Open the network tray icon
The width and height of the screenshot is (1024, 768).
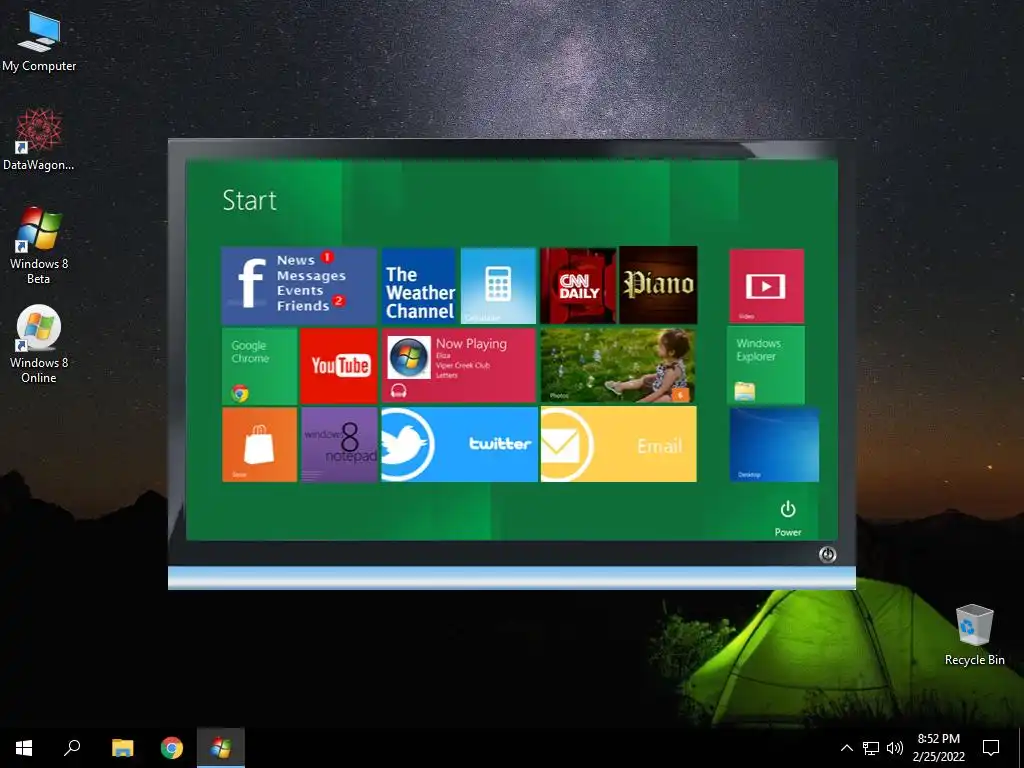pos(871,748)
